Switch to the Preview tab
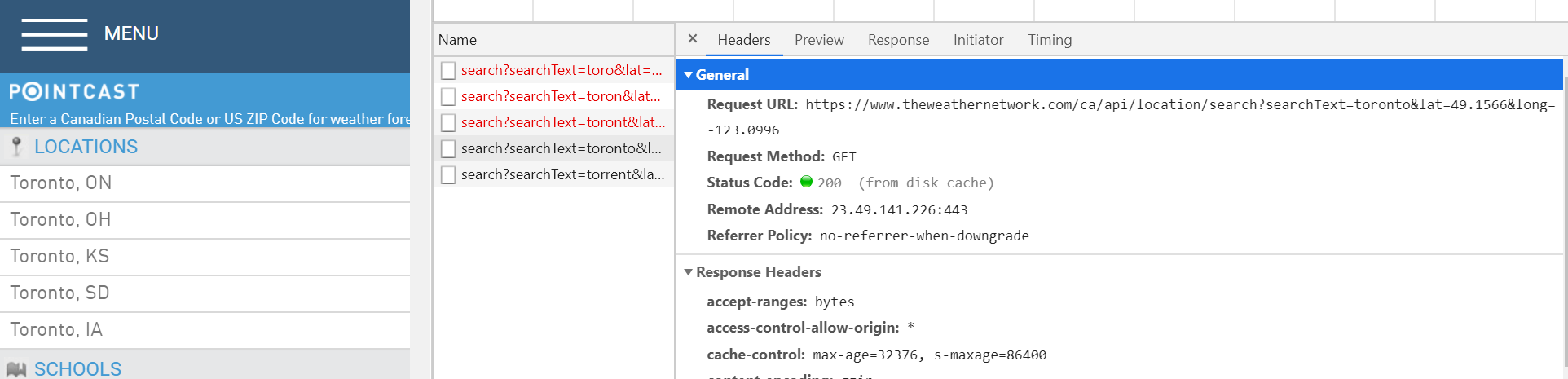 819,40
